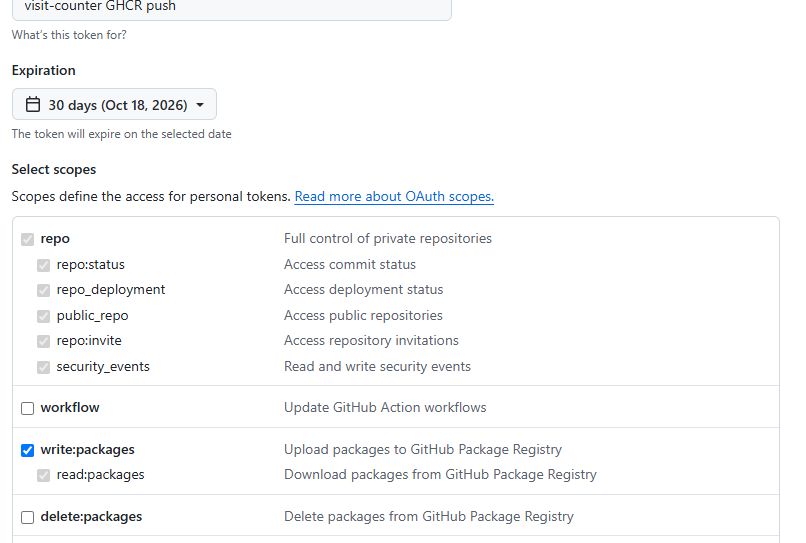Image resolution: width=806 pixels, height=543 pixels.
Task: Click the token note input field
Action: coord(232,8)
